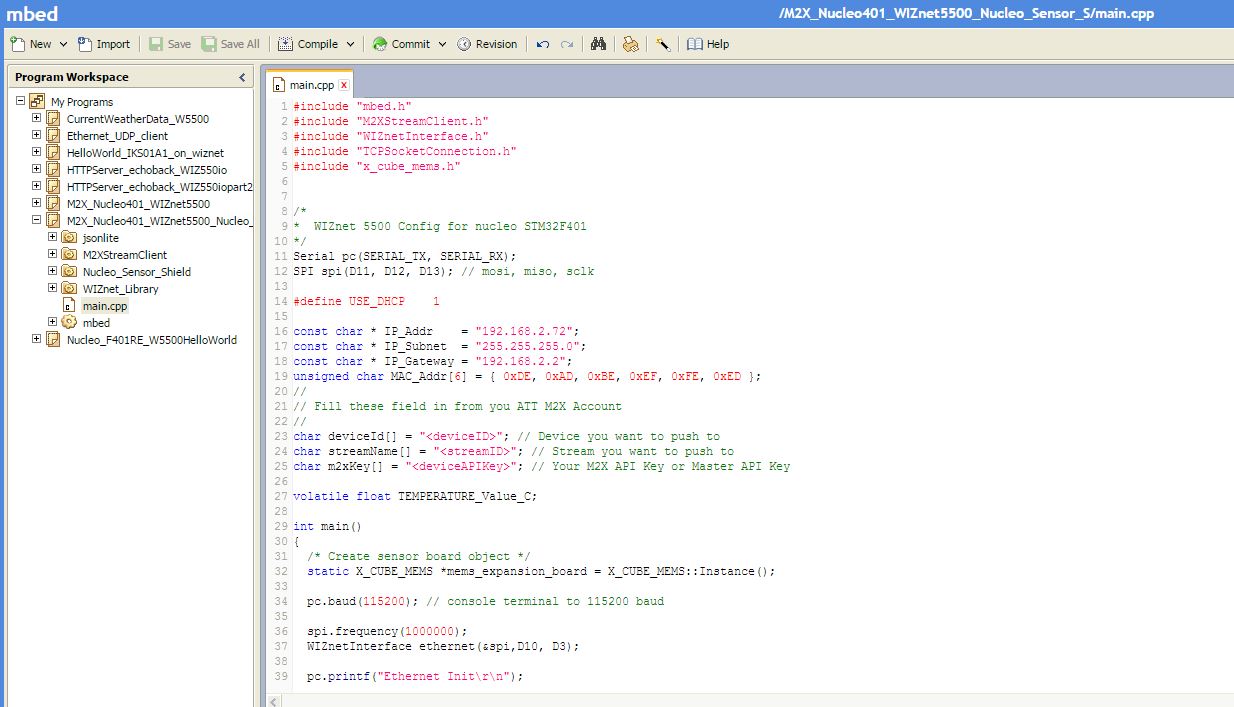This screenshot has width=1234, height=707.
Task: Open the Revision history
Action: (487, 44)
